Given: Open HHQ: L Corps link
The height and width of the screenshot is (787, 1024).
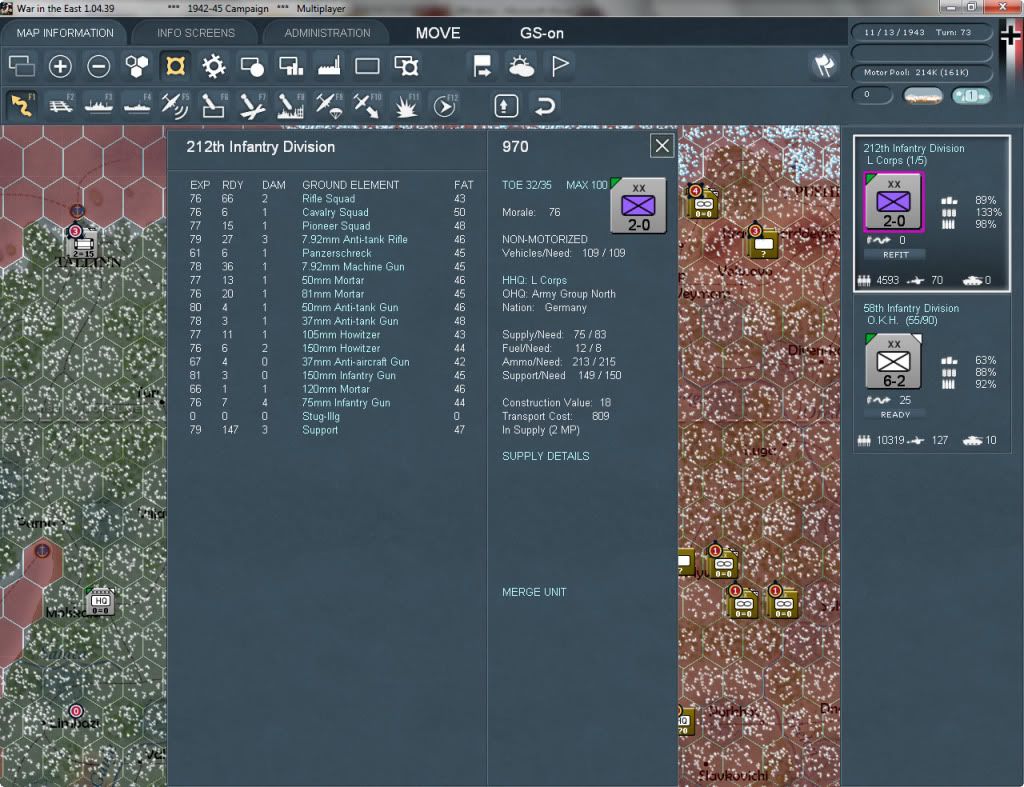Looking at the screenshot, I should [534, 280].
